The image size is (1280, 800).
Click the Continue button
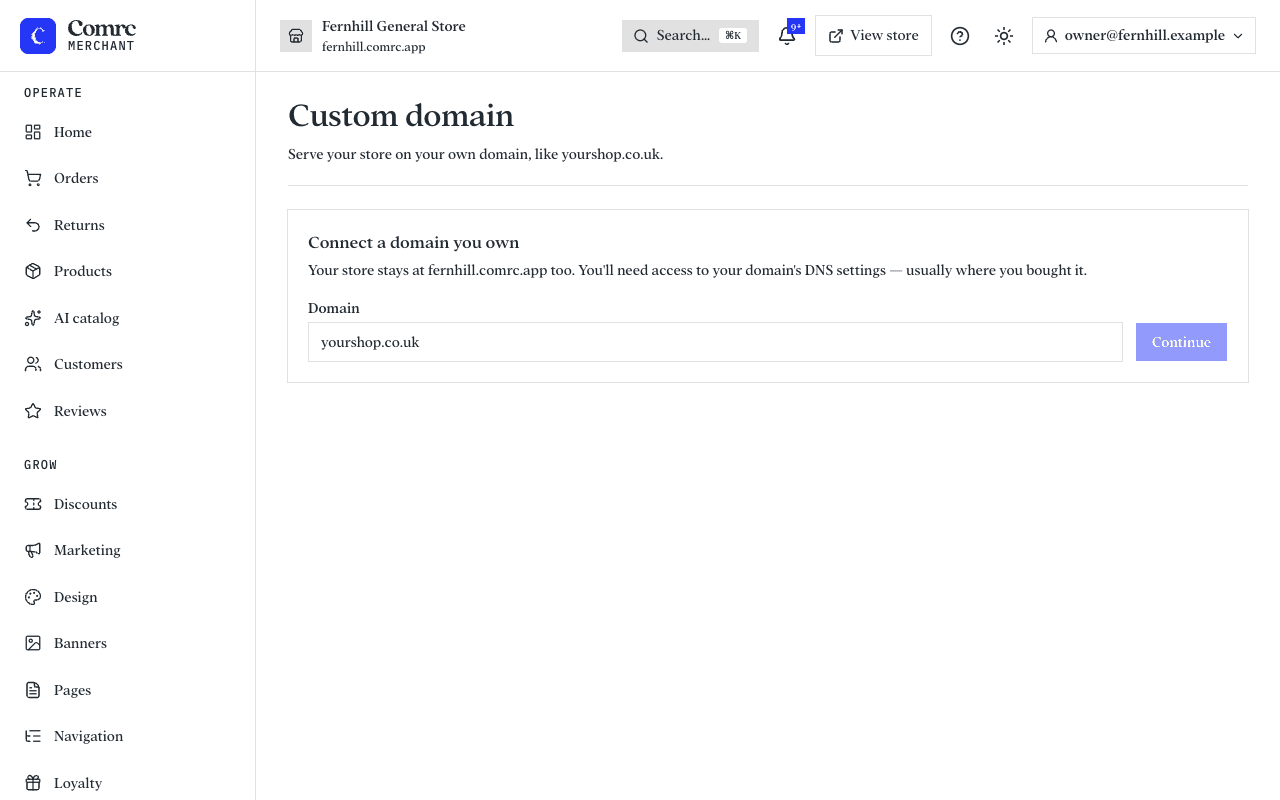tap(1181, 342)
